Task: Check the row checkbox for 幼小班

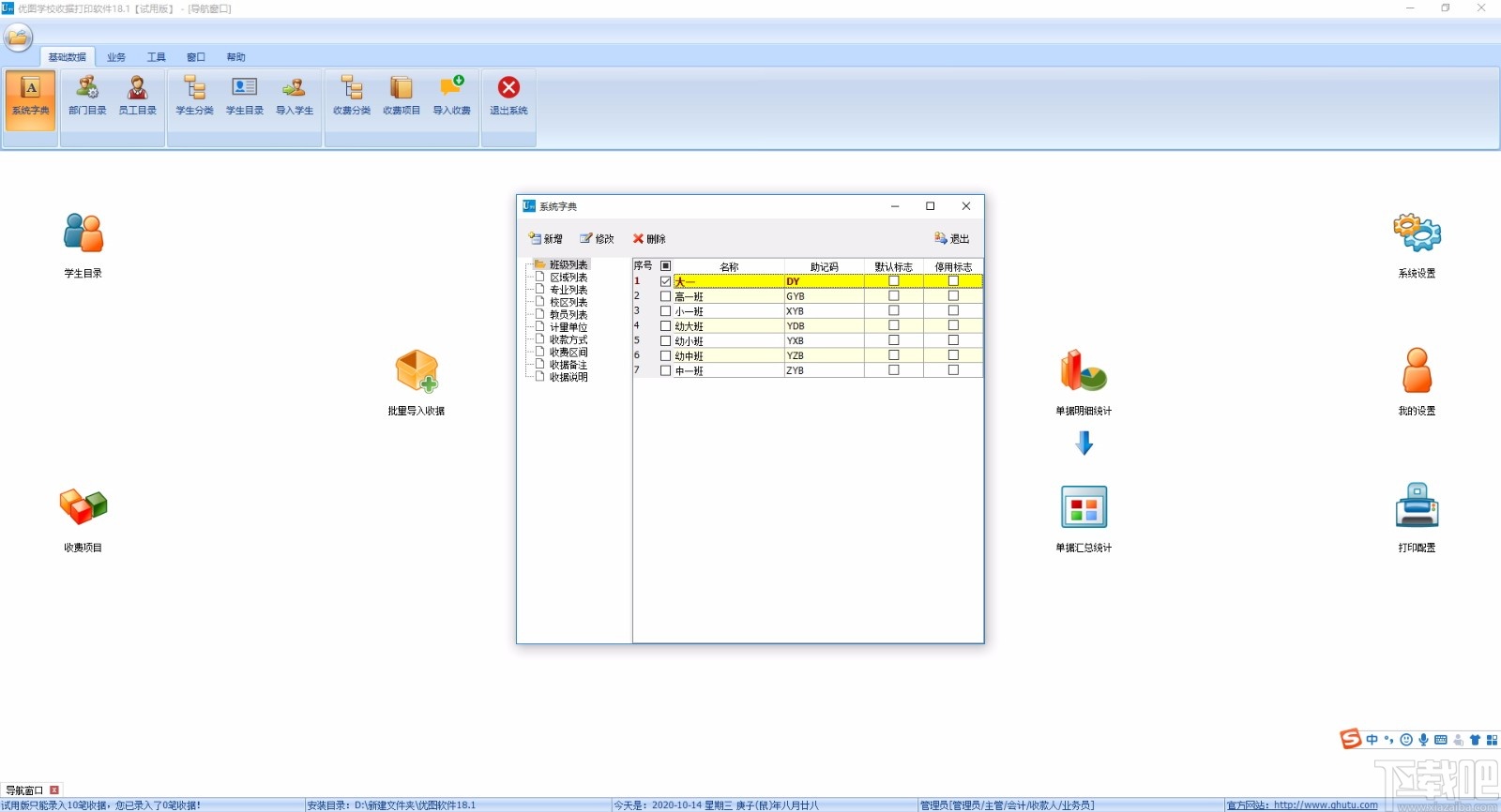Action: [x=666, y=341]
